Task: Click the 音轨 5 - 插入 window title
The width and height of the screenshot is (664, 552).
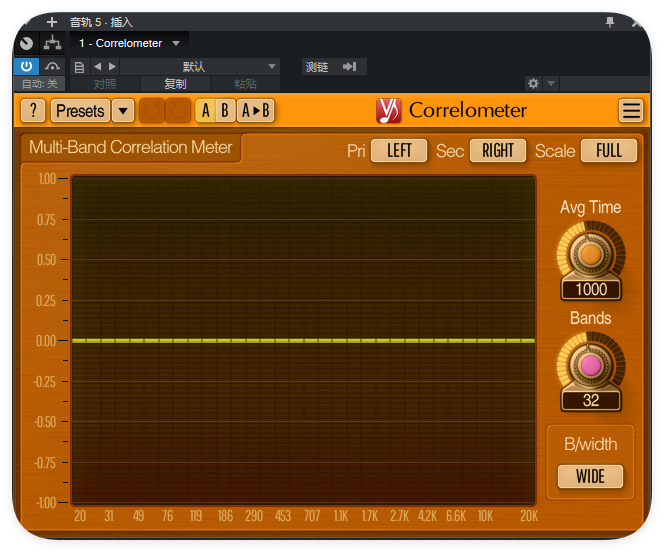Action: point(101,22)
